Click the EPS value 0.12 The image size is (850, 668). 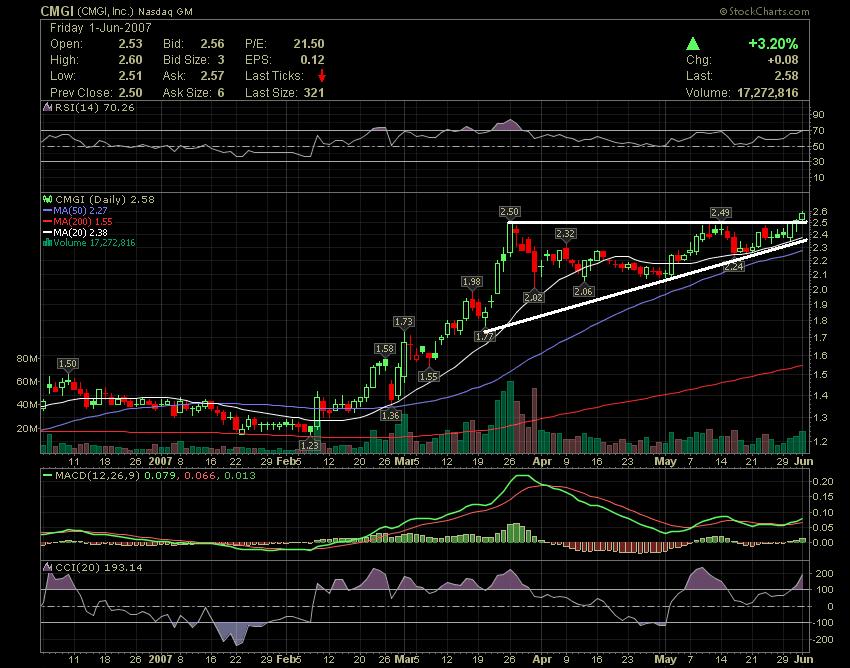tap(312, 60)
